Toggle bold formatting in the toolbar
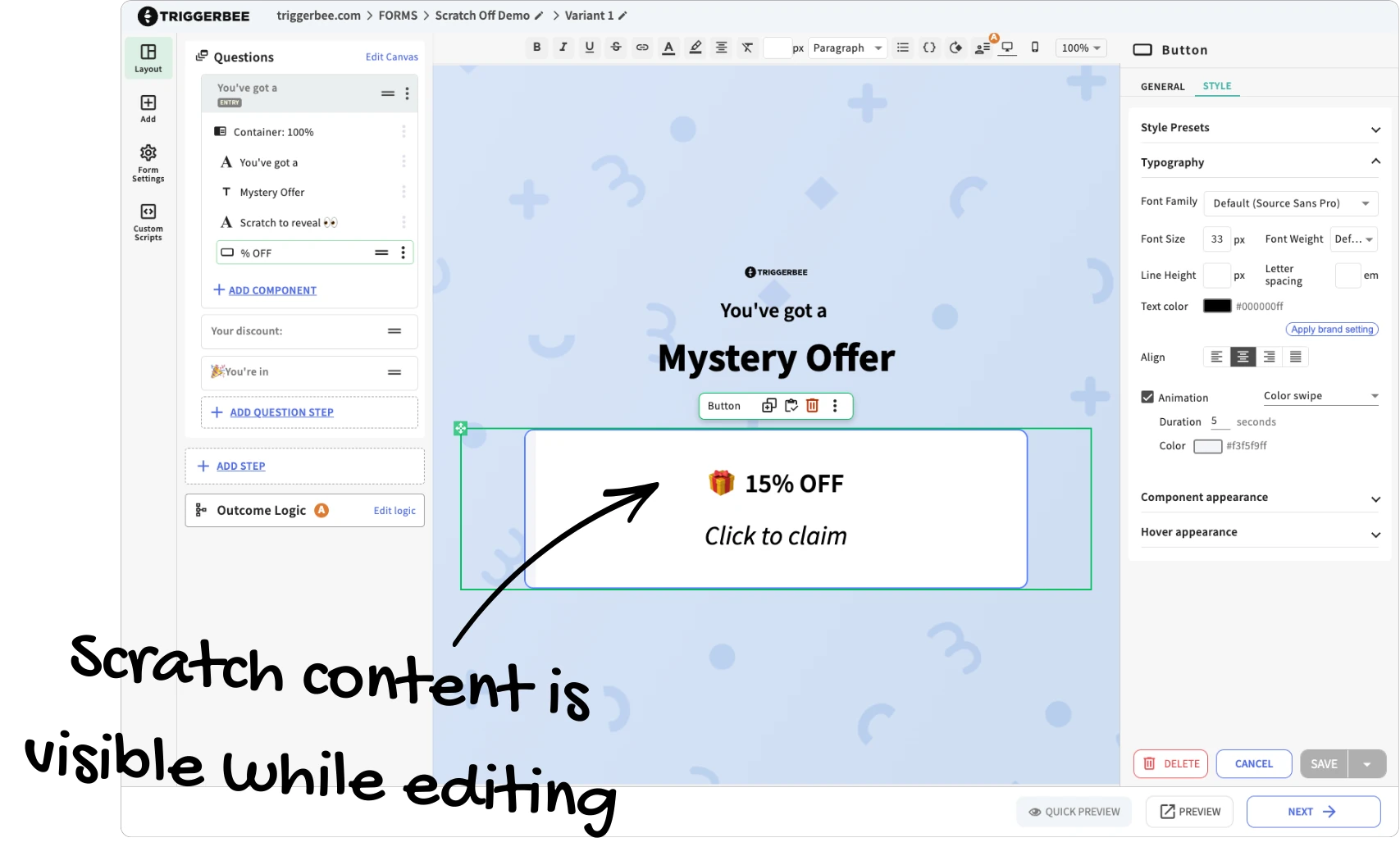Viewport: 1400px width, 865px height. coord(536,48)
